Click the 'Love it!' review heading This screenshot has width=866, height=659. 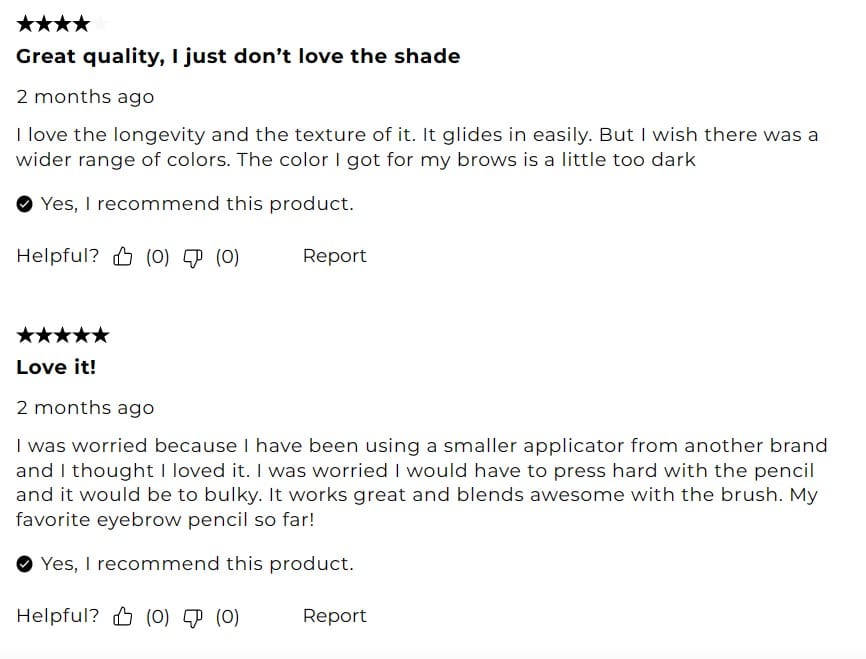click(56, 367)
